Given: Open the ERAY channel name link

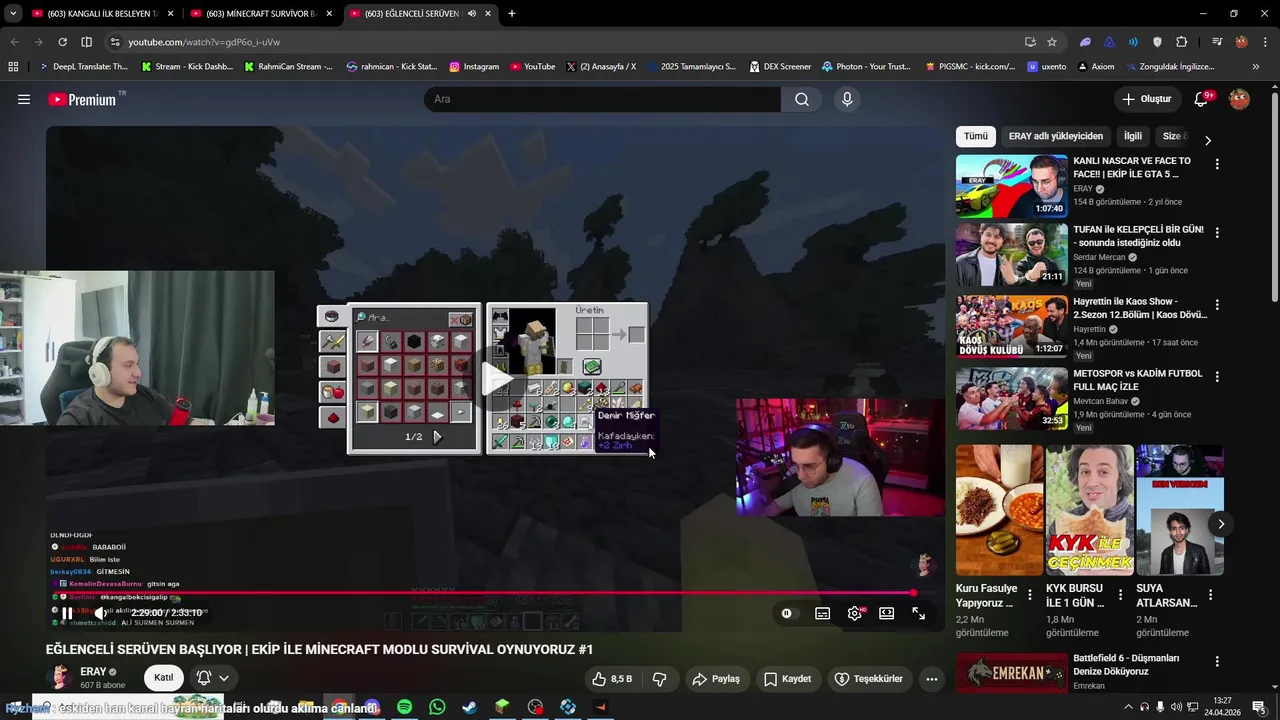Looking at the screenshot, I should click(93, 671).
